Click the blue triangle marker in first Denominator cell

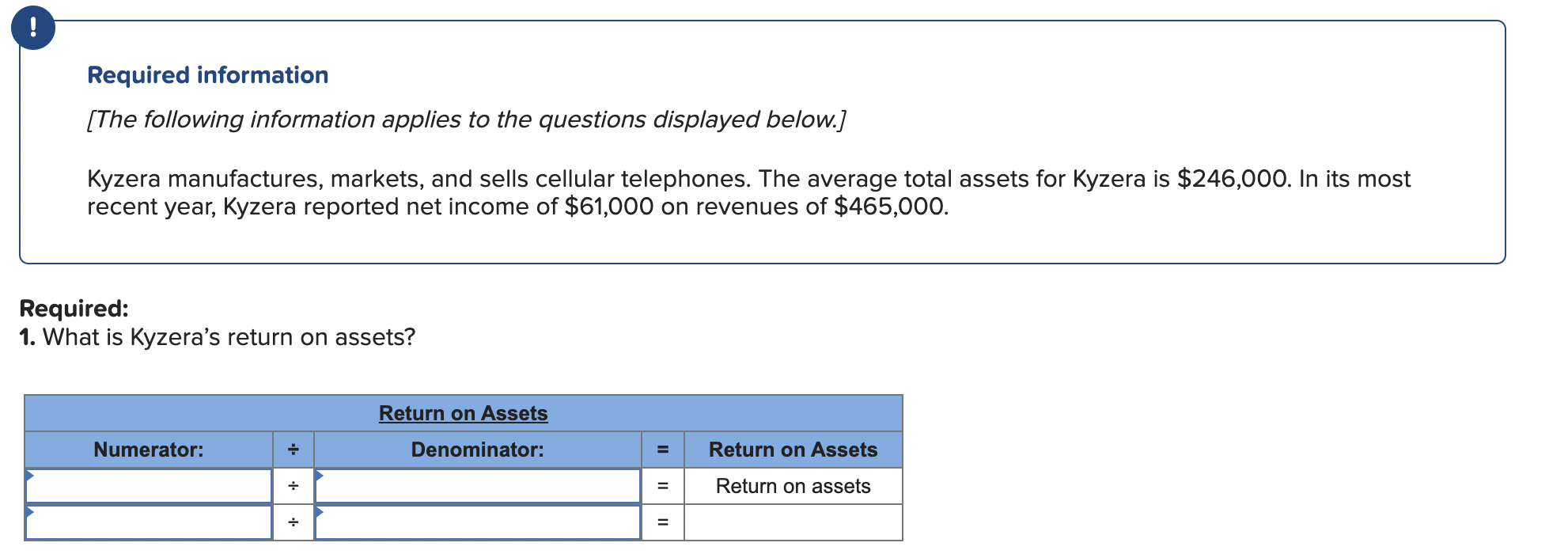[x=320, y=476]
